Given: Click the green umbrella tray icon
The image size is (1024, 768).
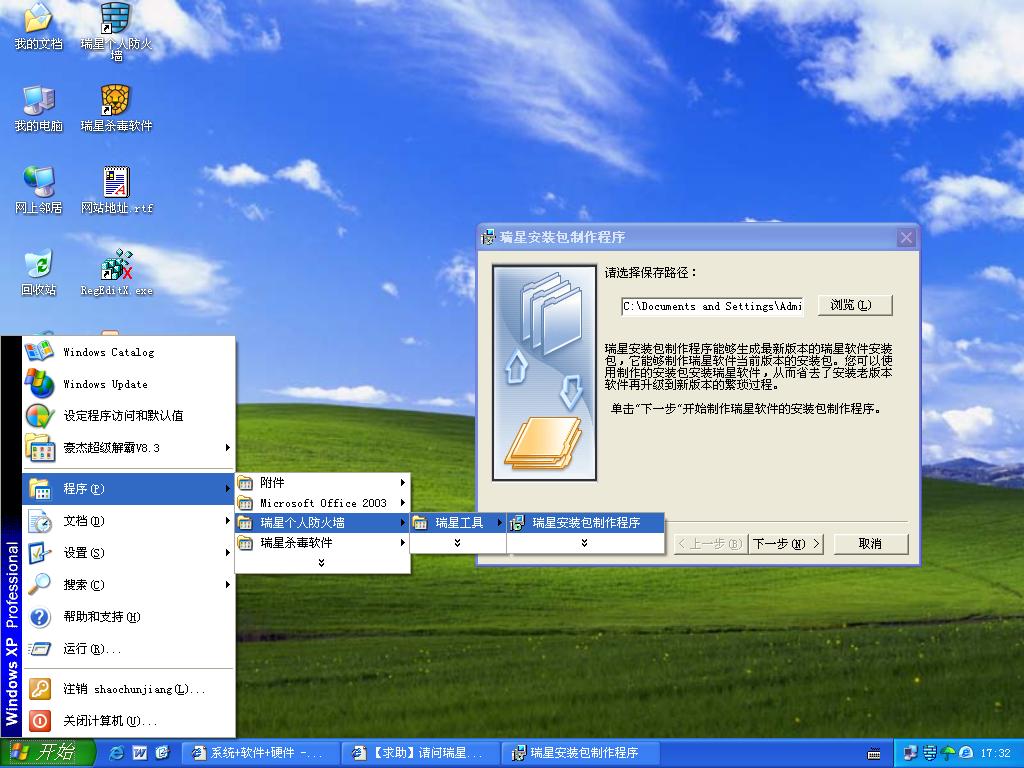Looking at the screenshot, I should click(948, 753).
